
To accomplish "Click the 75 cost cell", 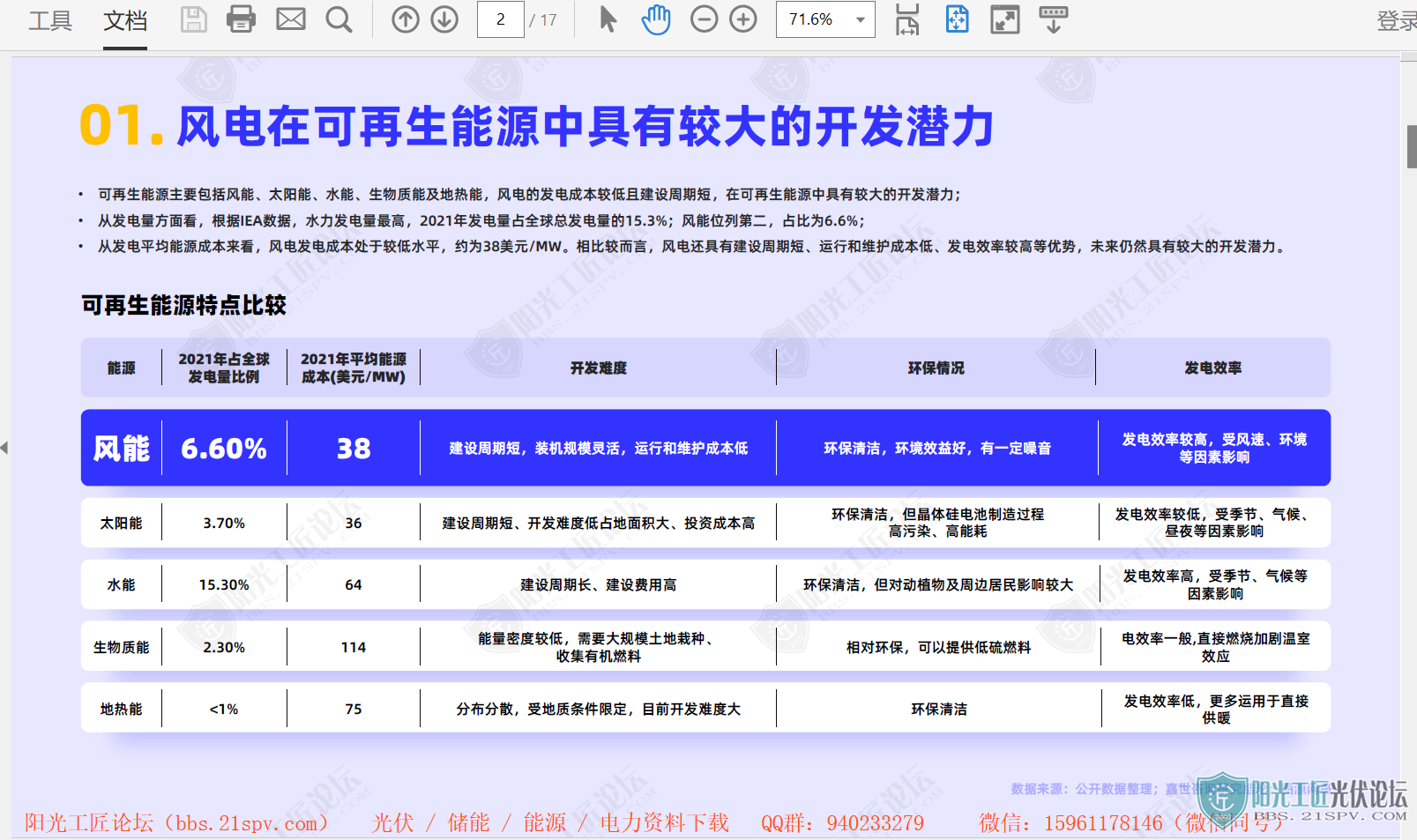I will click(354, 710).
